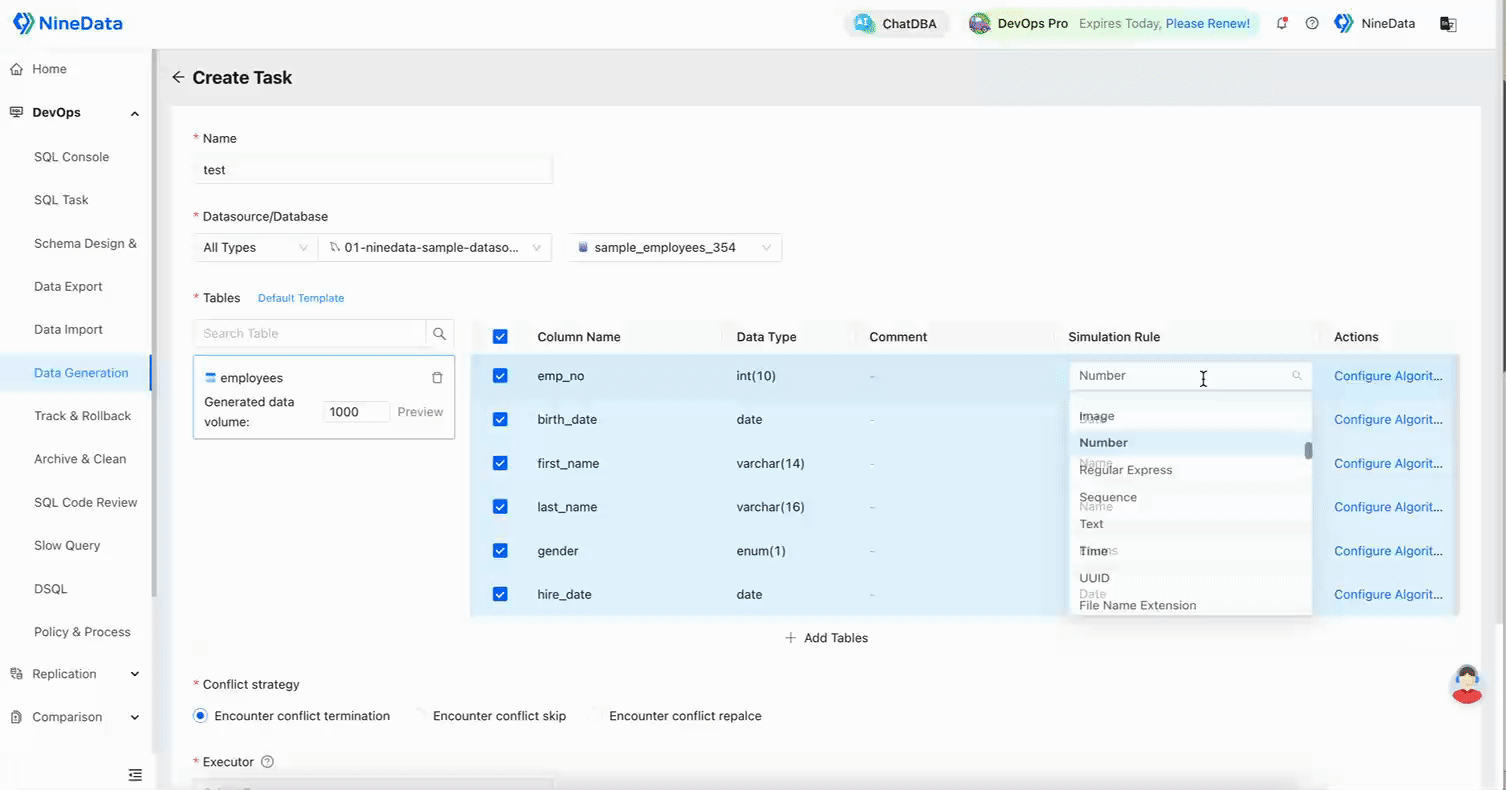
Task: Click the Please Renew! link
Action: pyautogui.click(x=1207, y=23)
